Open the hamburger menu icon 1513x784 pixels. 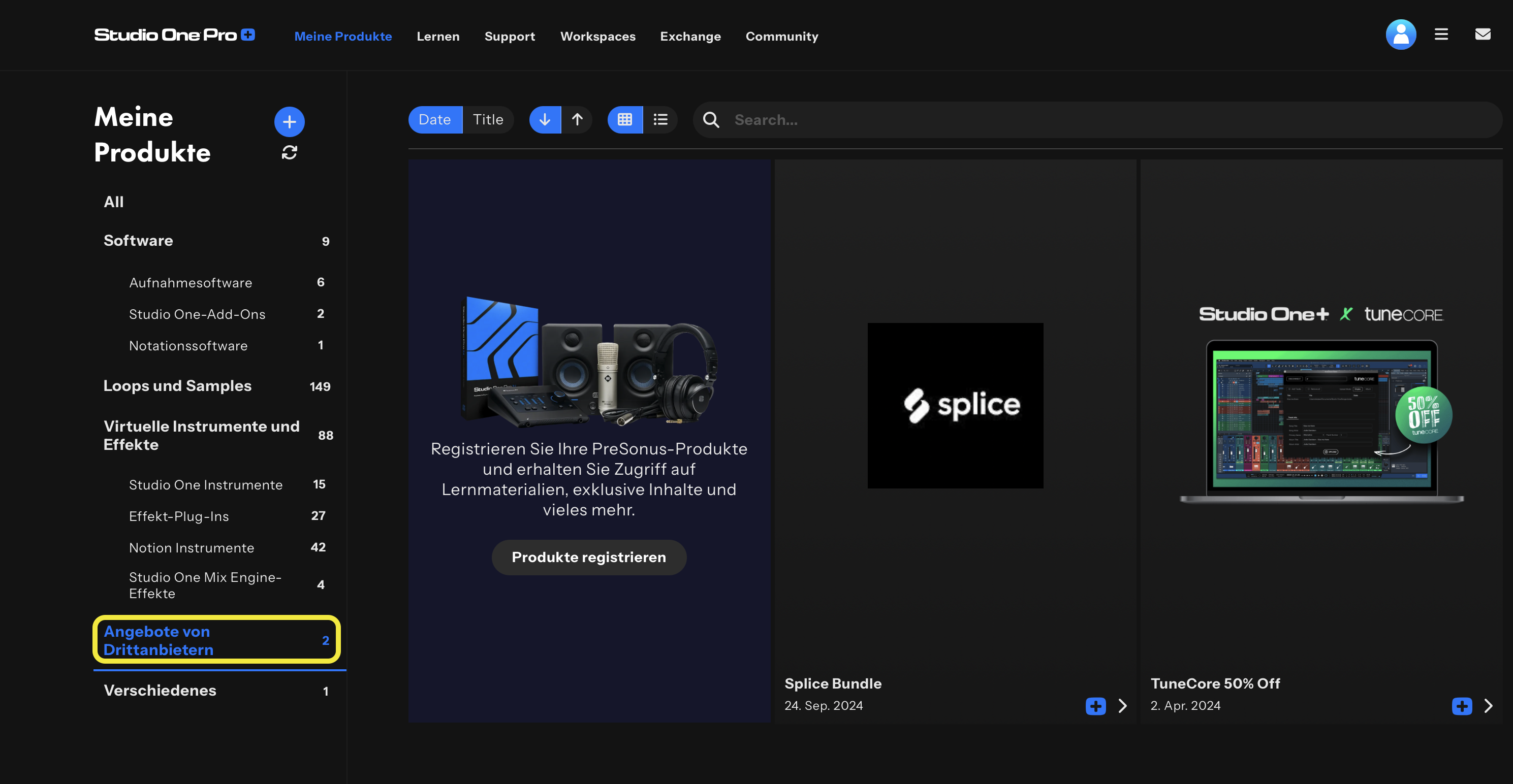point(1441,35)
